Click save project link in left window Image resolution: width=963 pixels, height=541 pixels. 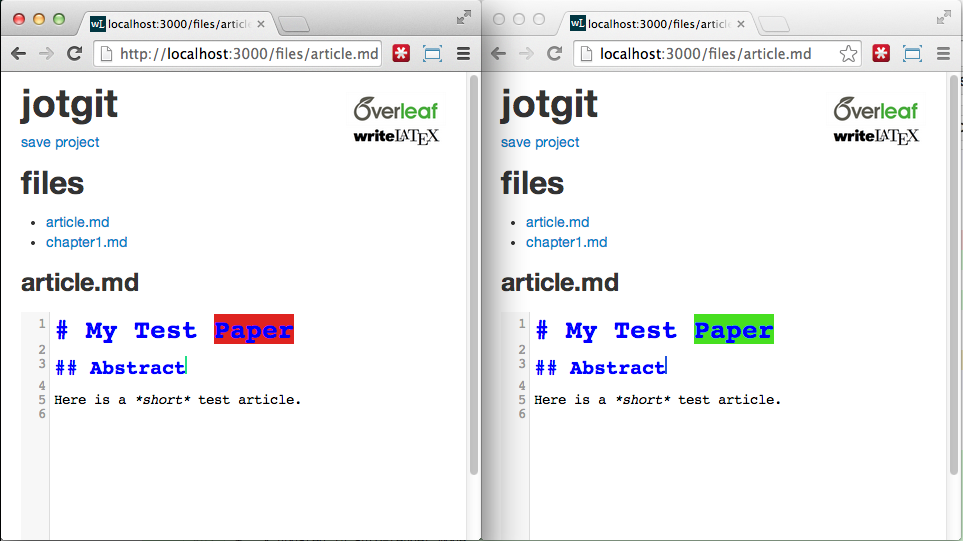point(60,142)
